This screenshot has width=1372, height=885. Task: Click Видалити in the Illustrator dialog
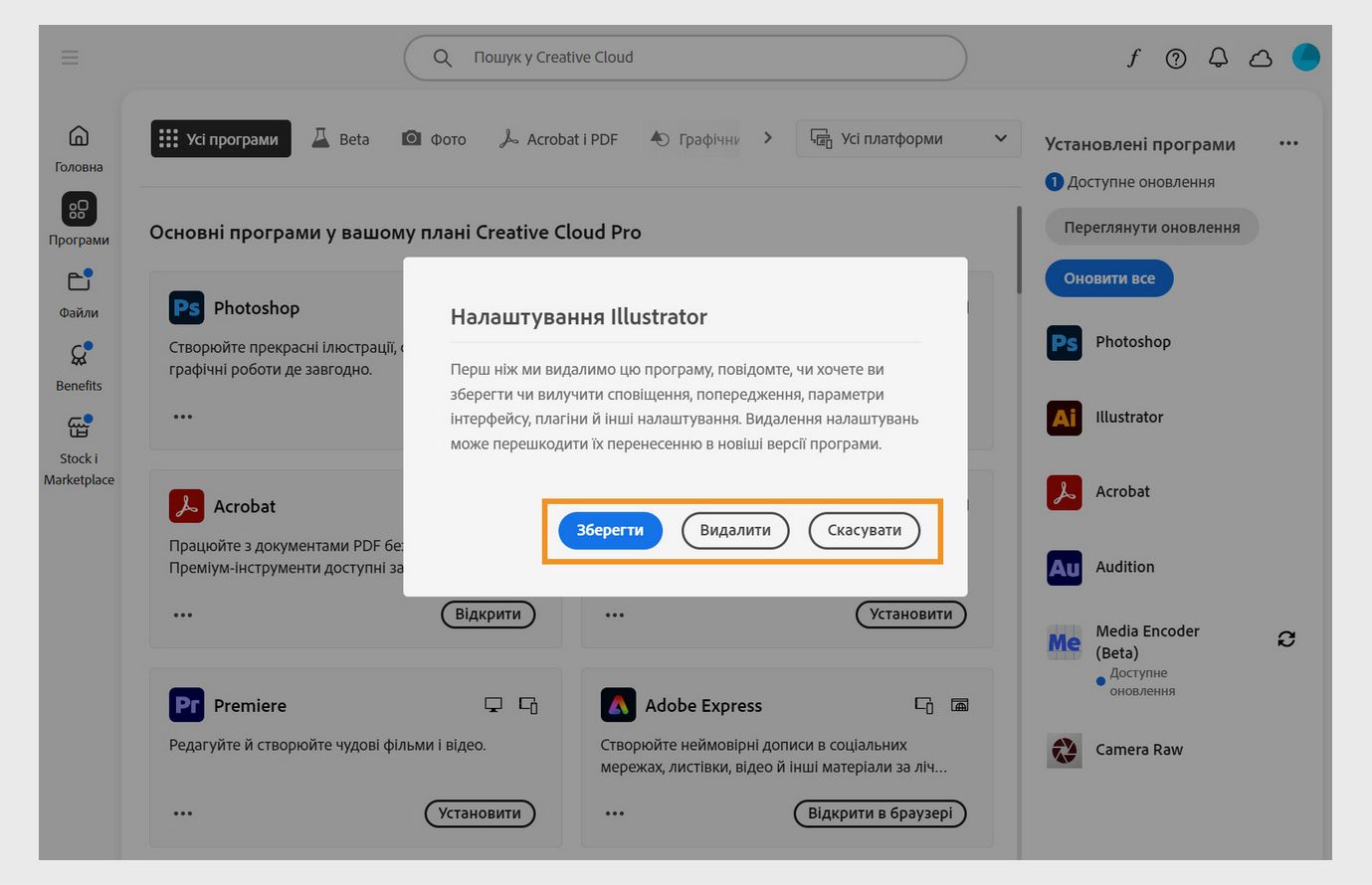pyautogui.click(x=735, y=531)
